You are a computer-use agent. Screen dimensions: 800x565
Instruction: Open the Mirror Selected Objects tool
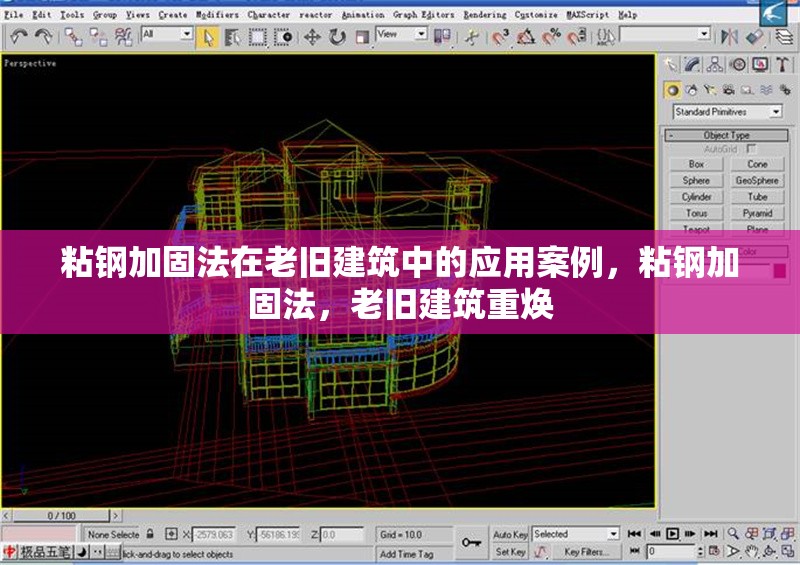730,37
